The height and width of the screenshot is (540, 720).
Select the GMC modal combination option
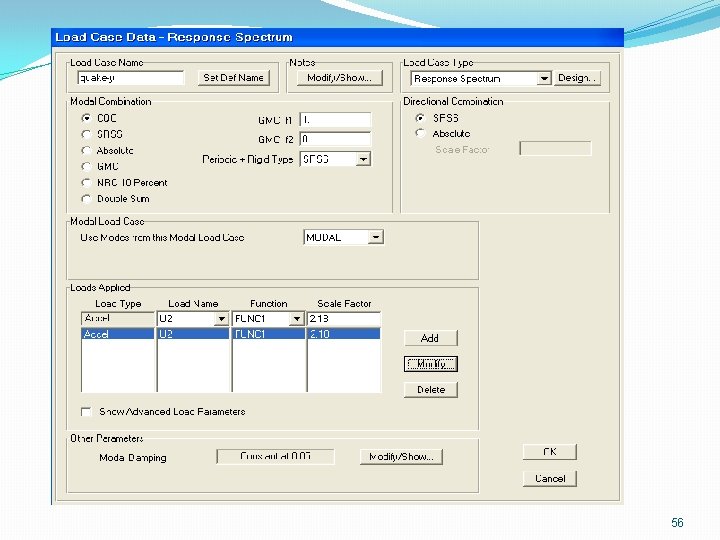pos(86,166)
